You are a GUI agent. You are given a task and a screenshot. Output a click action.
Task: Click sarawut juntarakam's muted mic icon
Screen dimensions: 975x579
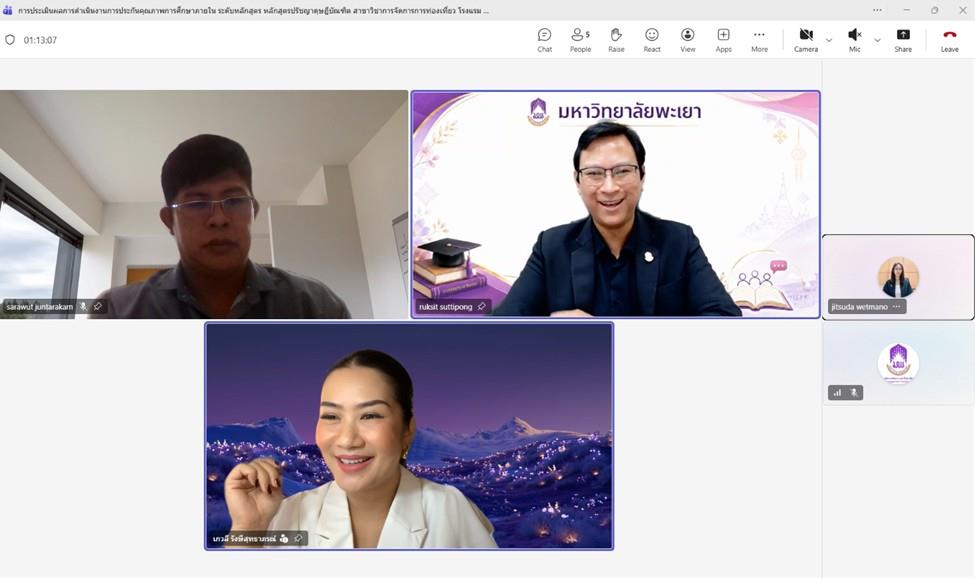click(x=83, y=307)
